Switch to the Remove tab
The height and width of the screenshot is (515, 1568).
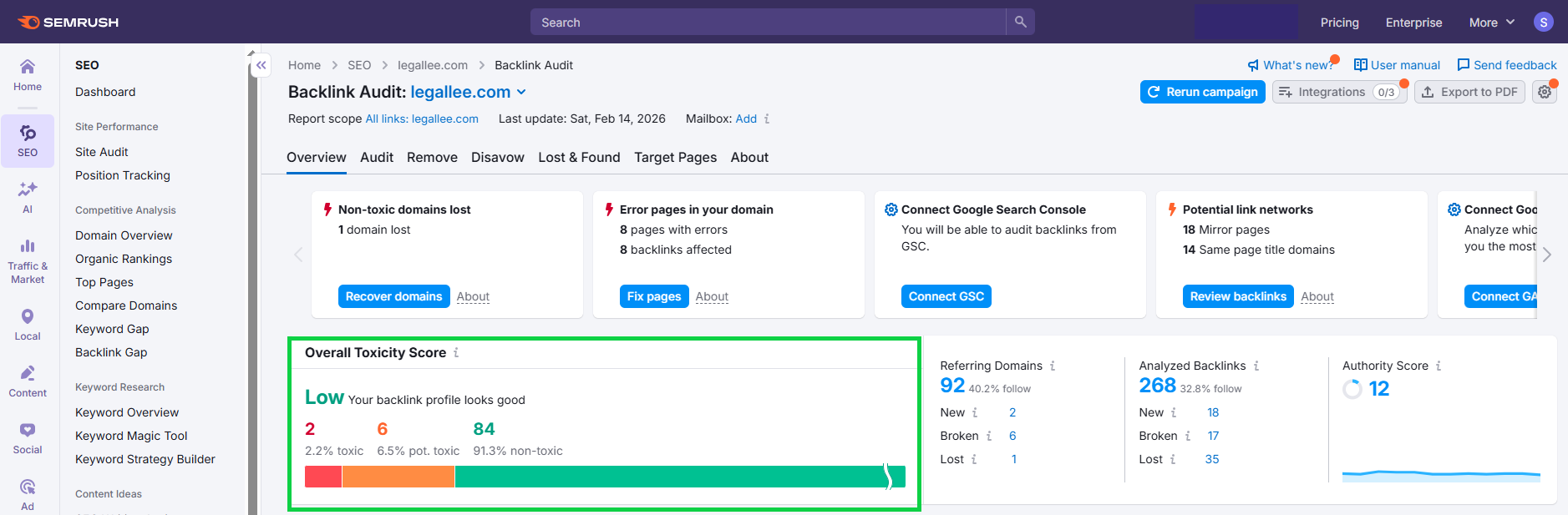pyautogui.click(x=432, y=158)
